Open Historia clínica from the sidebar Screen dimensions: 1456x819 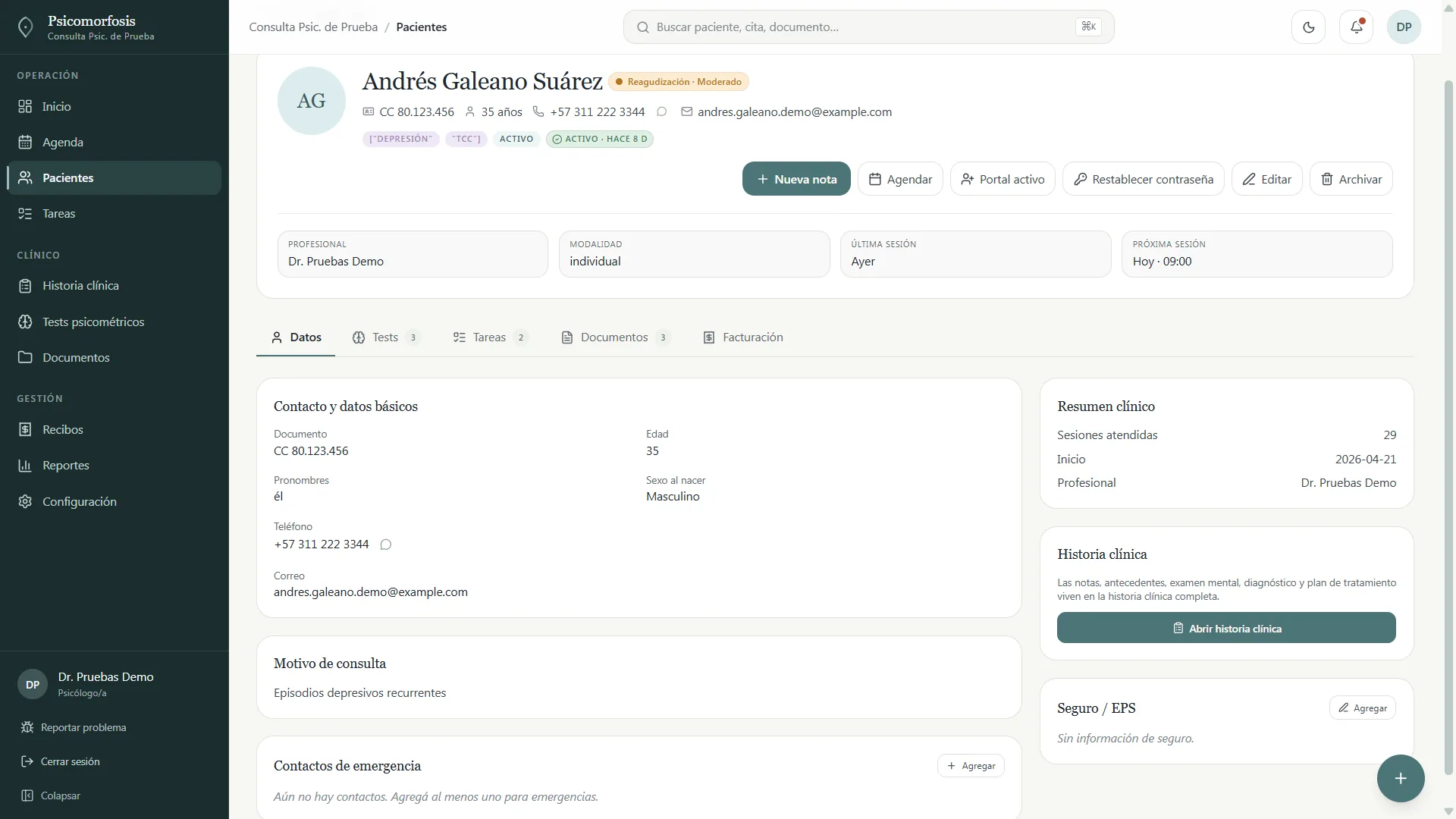coord(115,286)
